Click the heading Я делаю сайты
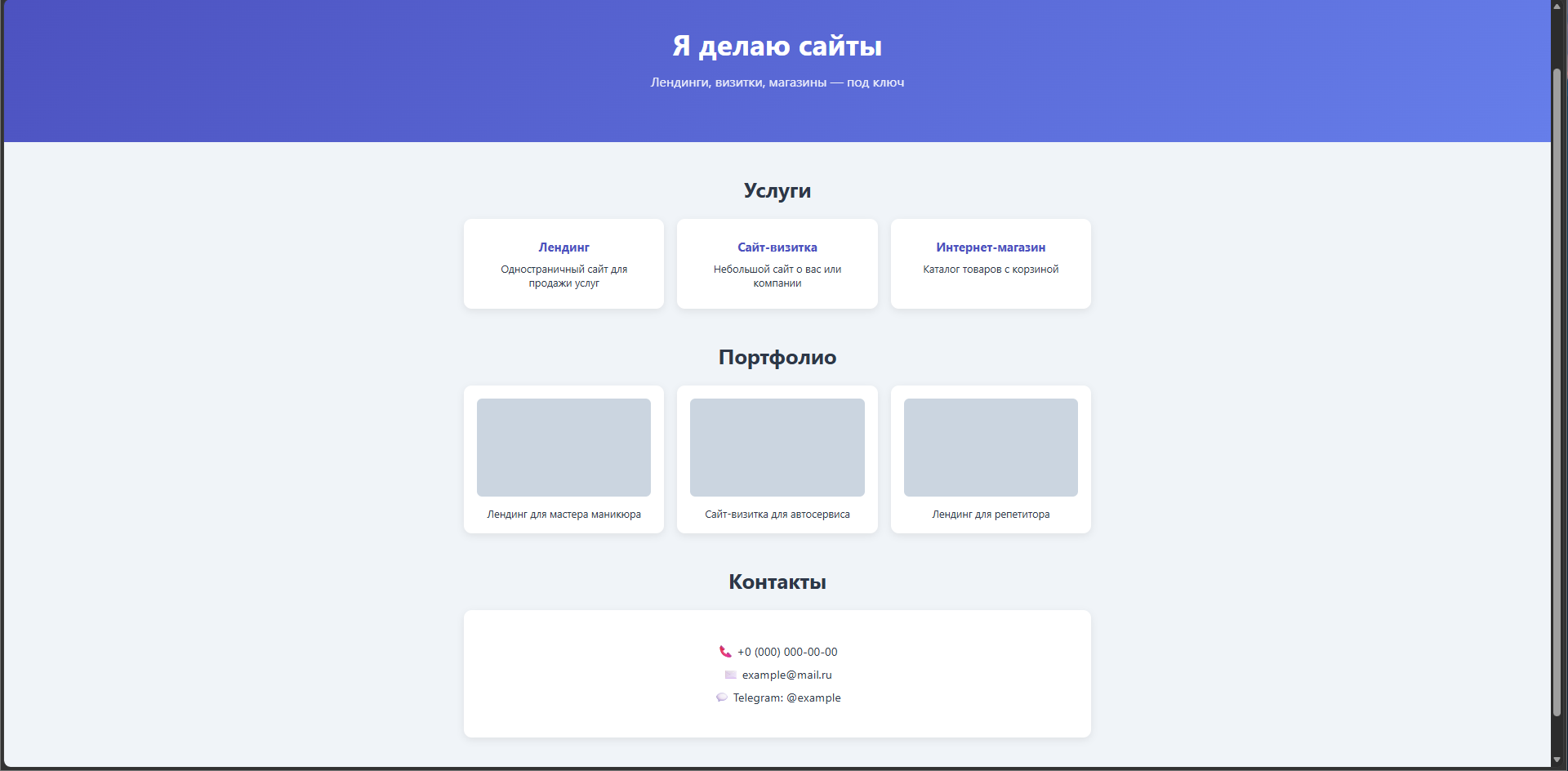 tap(777, 46)
